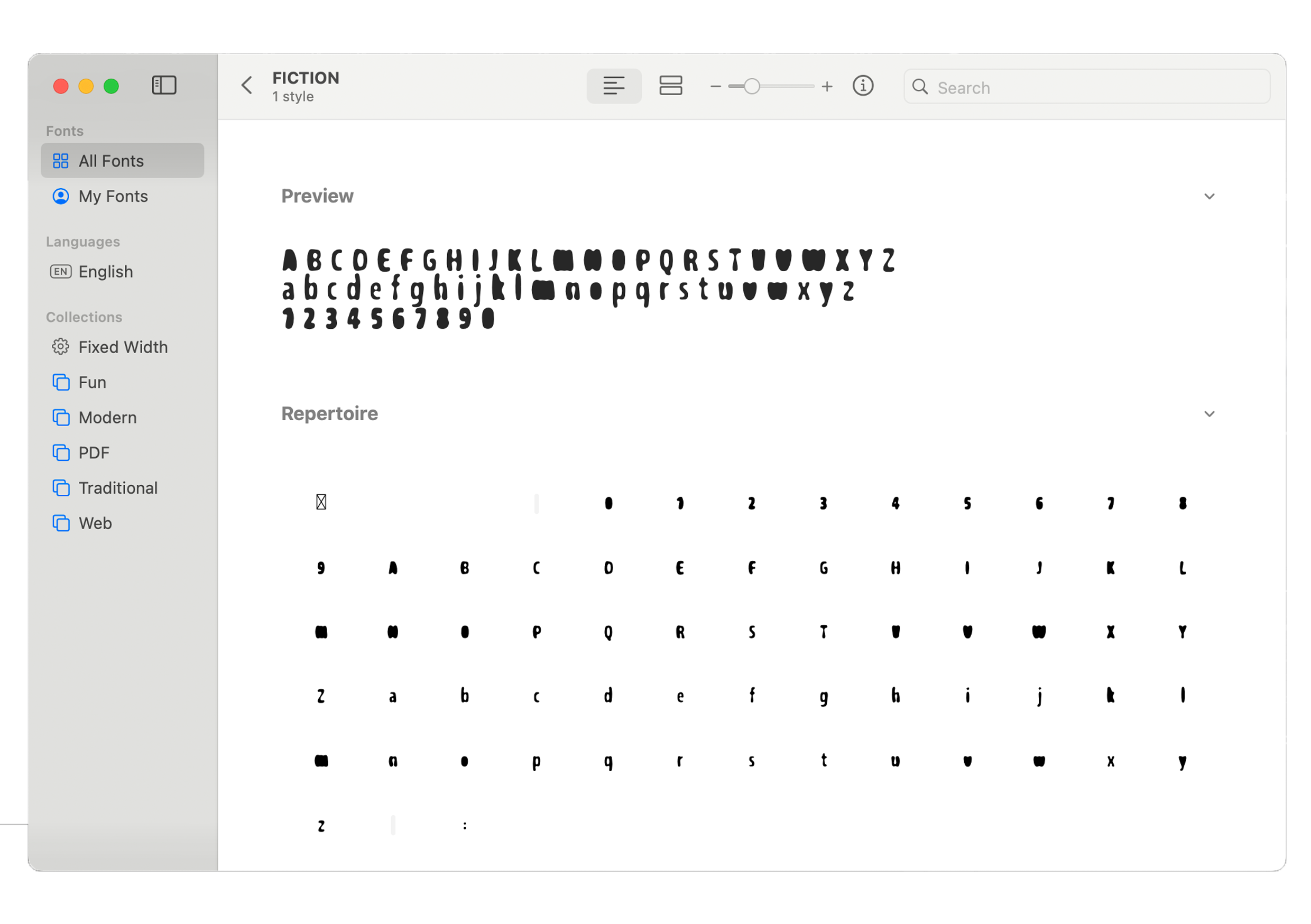
Task: Select English language filter
Action: pyautogui.click(x=106, y=272)
